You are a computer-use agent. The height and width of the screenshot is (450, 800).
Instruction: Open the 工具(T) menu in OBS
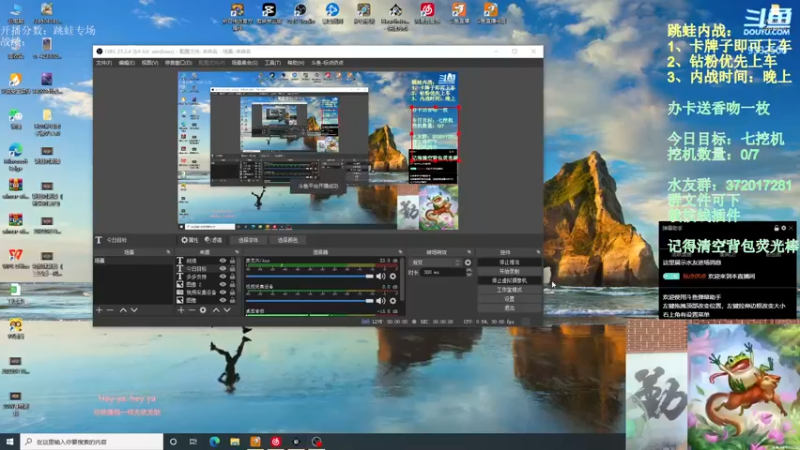coord(272,63)
